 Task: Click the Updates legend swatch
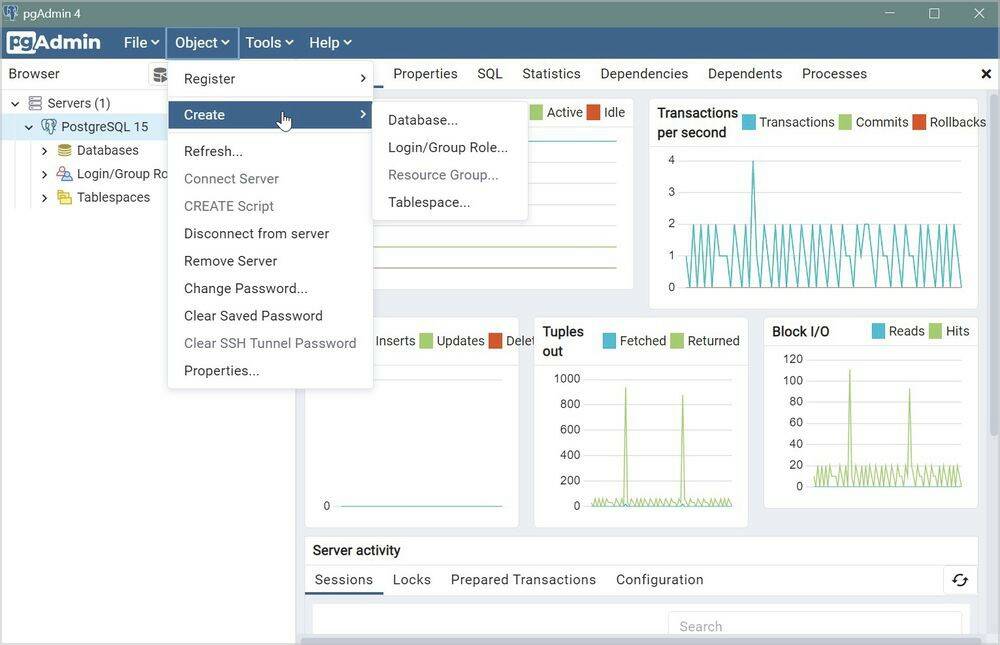pos(426,341)
